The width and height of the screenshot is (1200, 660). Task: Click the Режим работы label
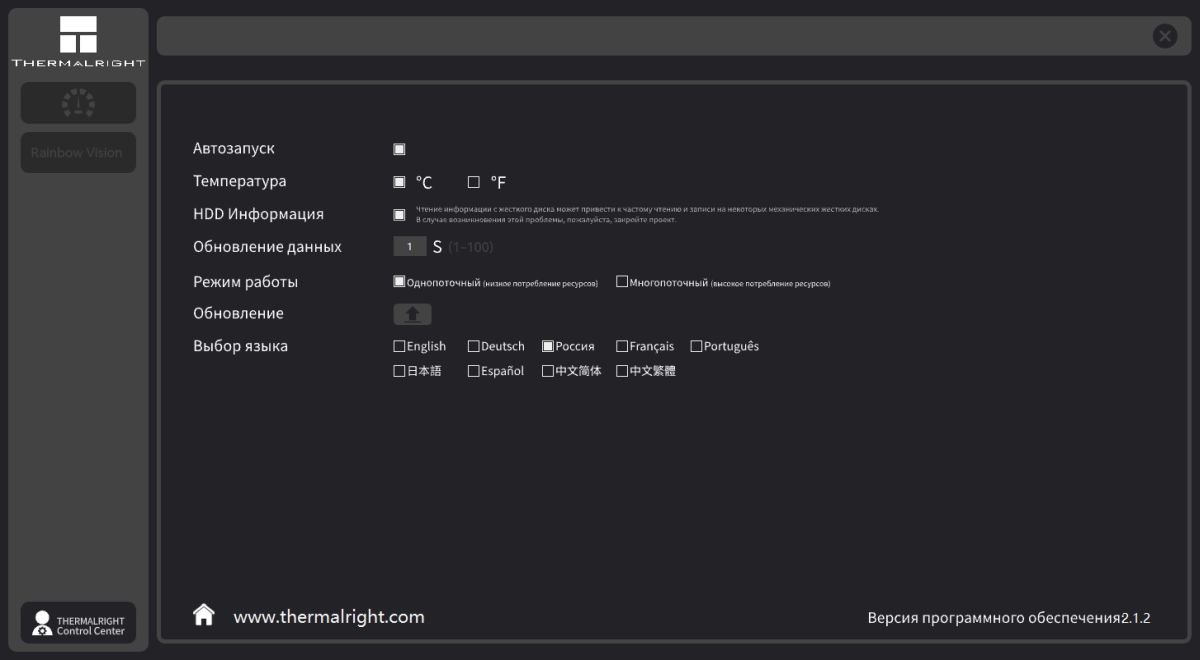(x=246, y=282)
